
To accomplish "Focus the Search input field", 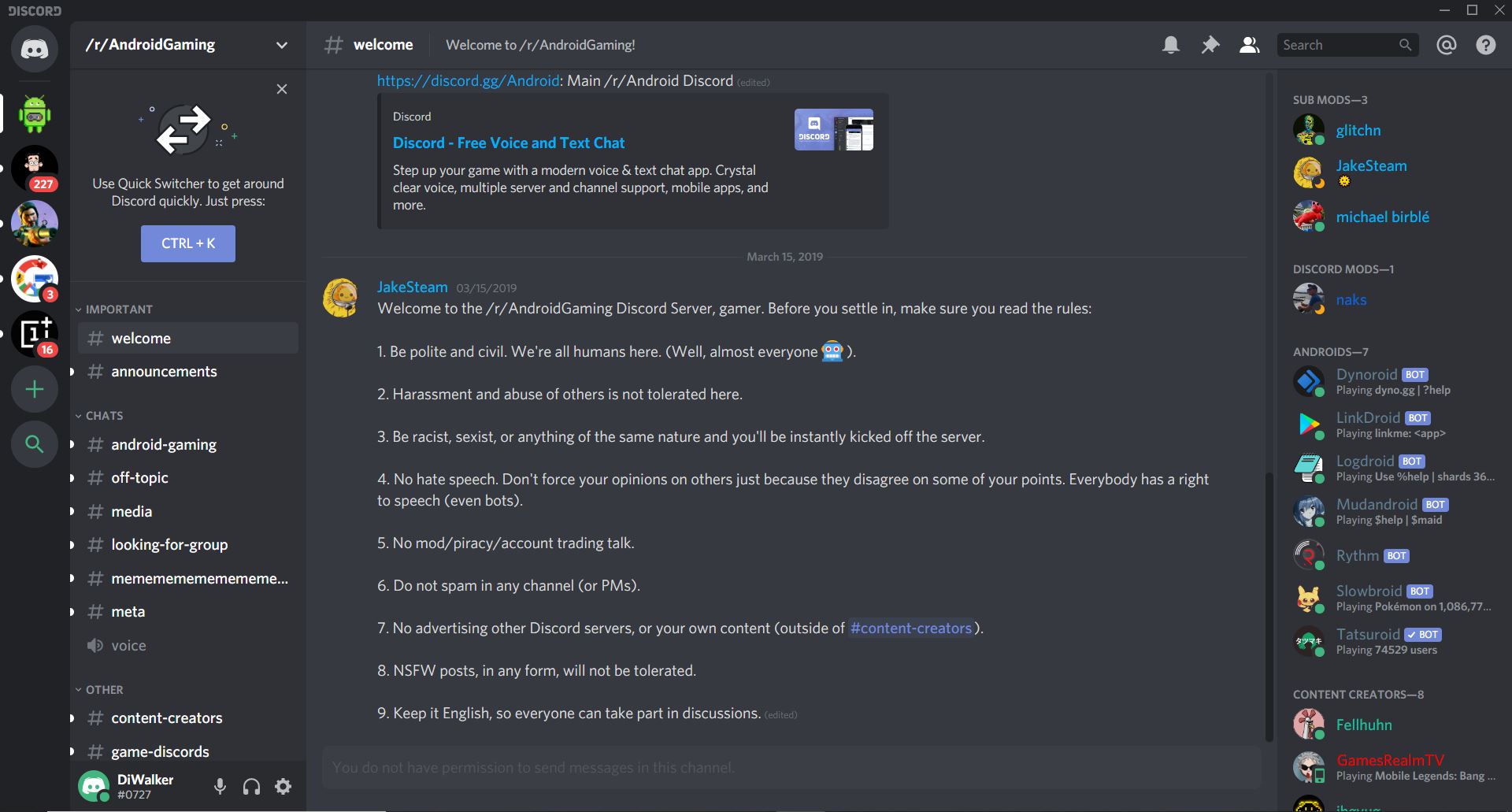I will point(1339,45).
